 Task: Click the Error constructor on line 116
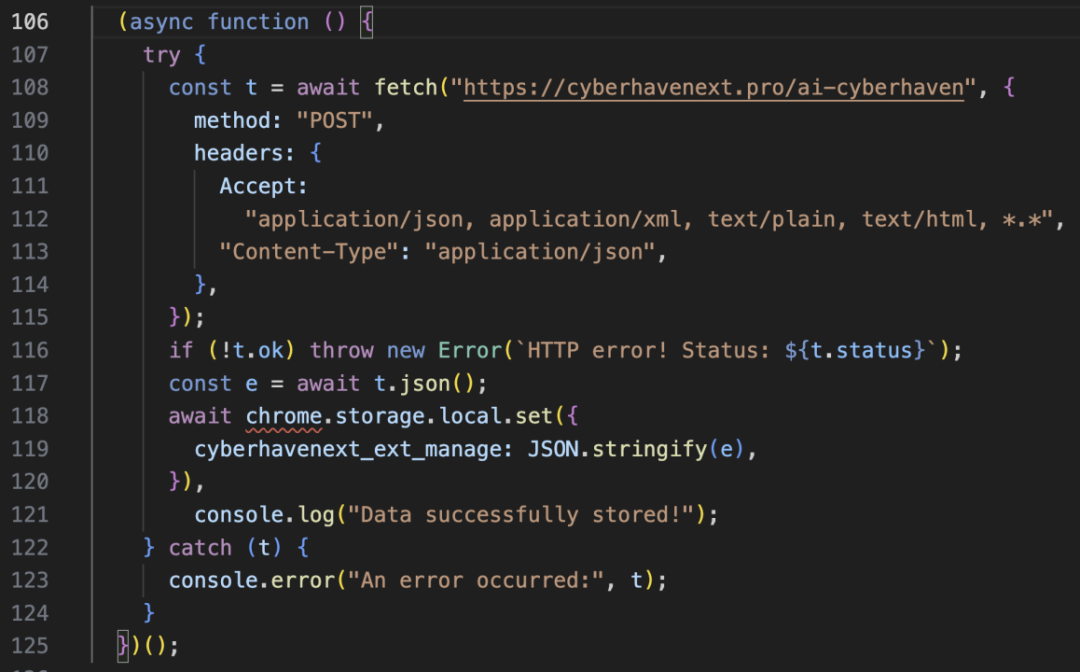[468, 350]
